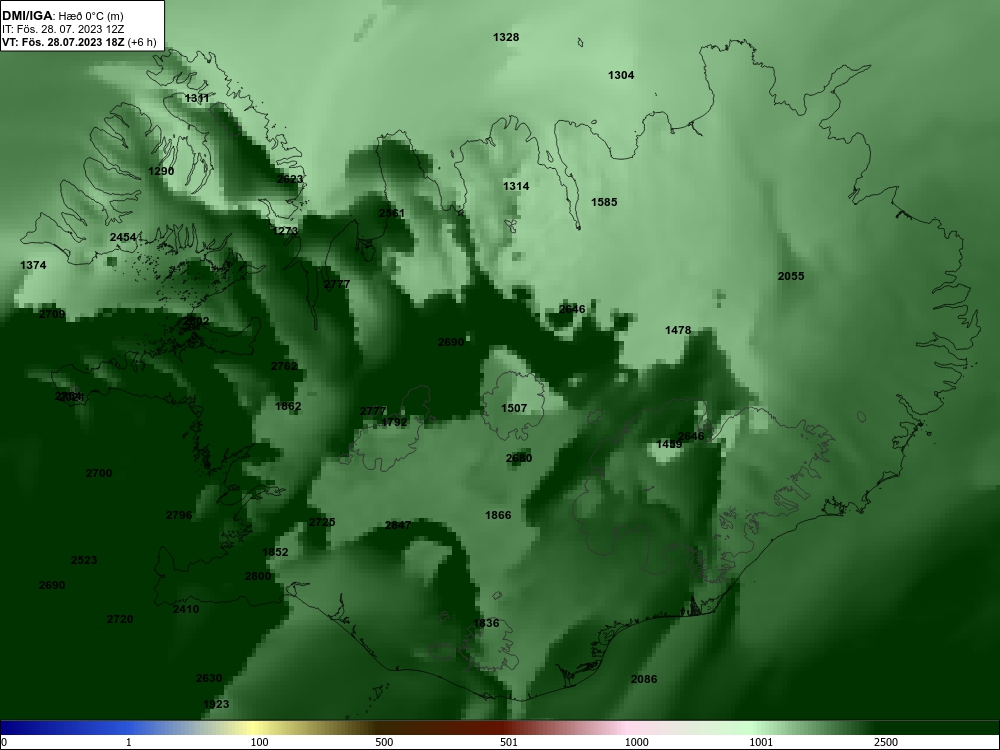Click the 1000 label on the color scale
The height and width of the screenshot is (750, 1000).
tap(636, 743)
